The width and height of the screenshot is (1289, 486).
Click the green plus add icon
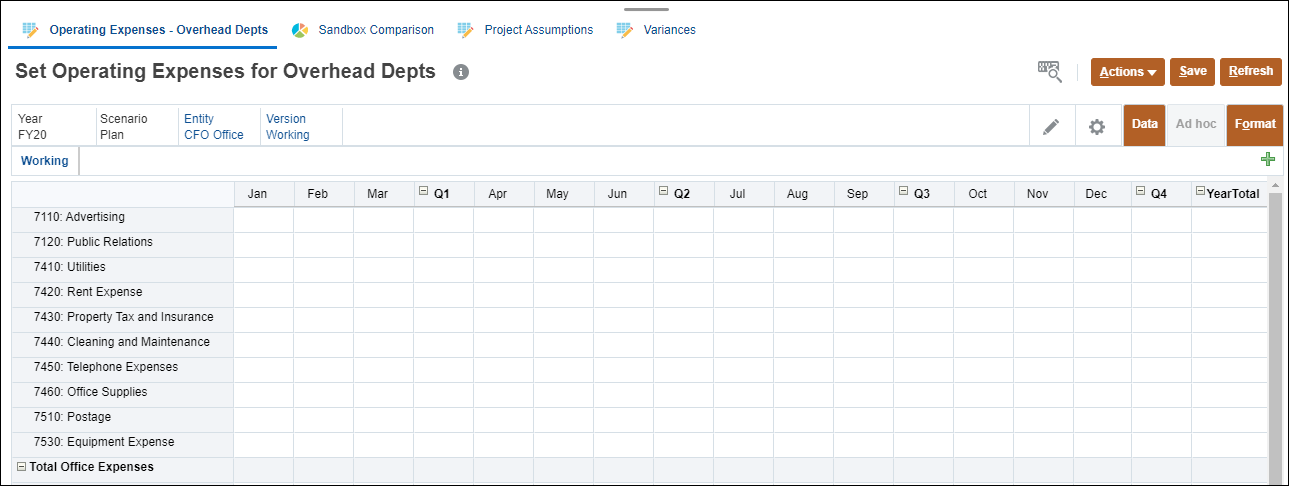[x=1268, y=159]
